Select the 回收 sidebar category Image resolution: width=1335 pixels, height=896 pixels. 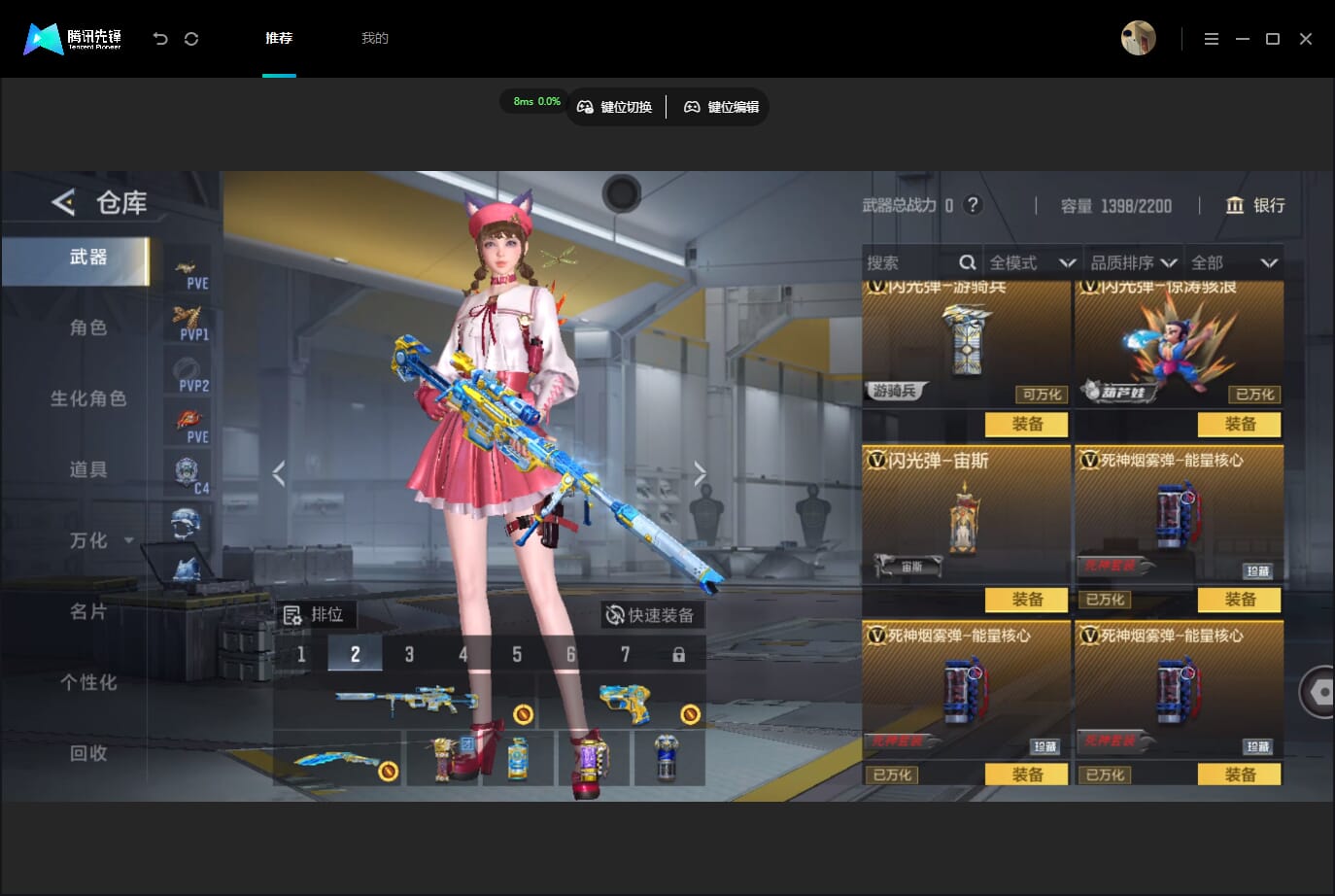(x=88, y=753)
